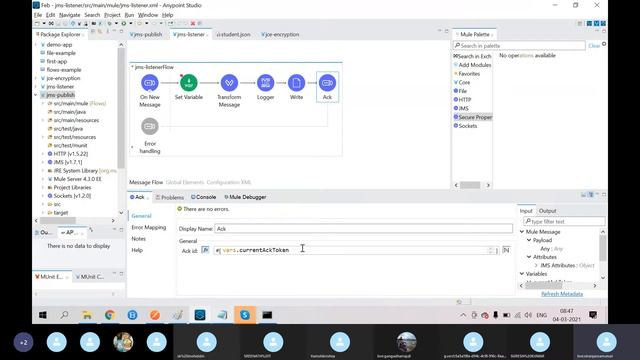Select Secure Properties module in palette
Viewport: 640px width, 360px height.
473,117
